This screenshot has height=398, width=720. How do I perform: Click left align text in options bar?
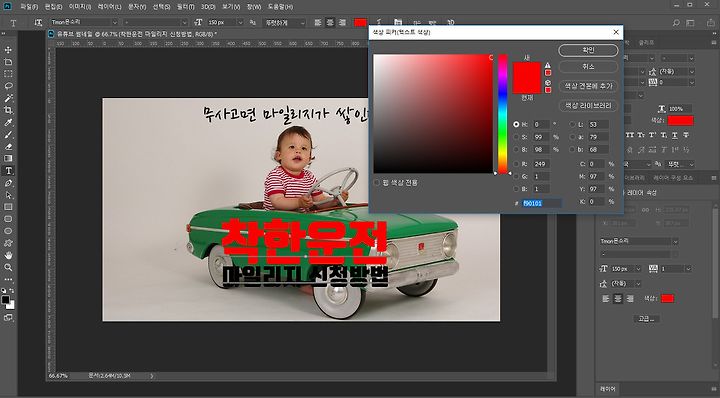coord(318,22)
